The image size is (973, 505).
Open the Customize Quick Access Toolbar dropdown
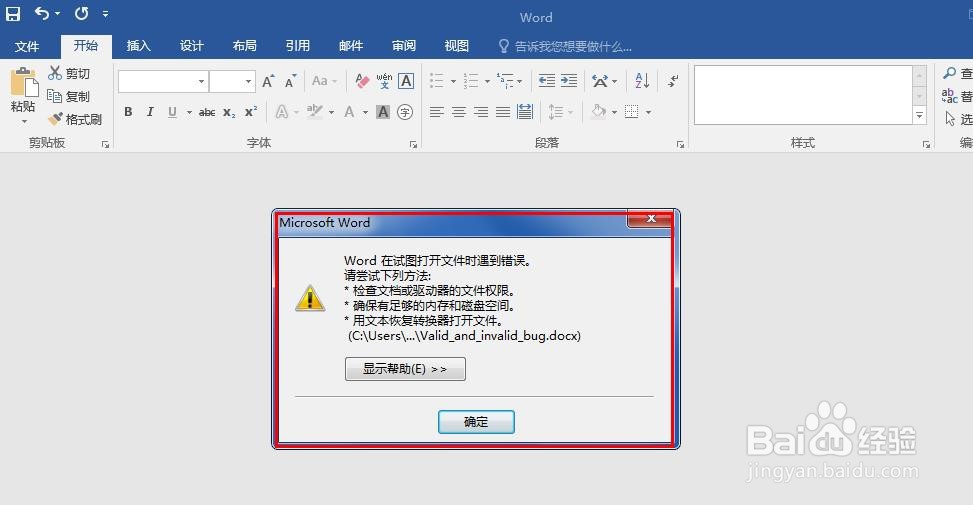pos(105,14)
